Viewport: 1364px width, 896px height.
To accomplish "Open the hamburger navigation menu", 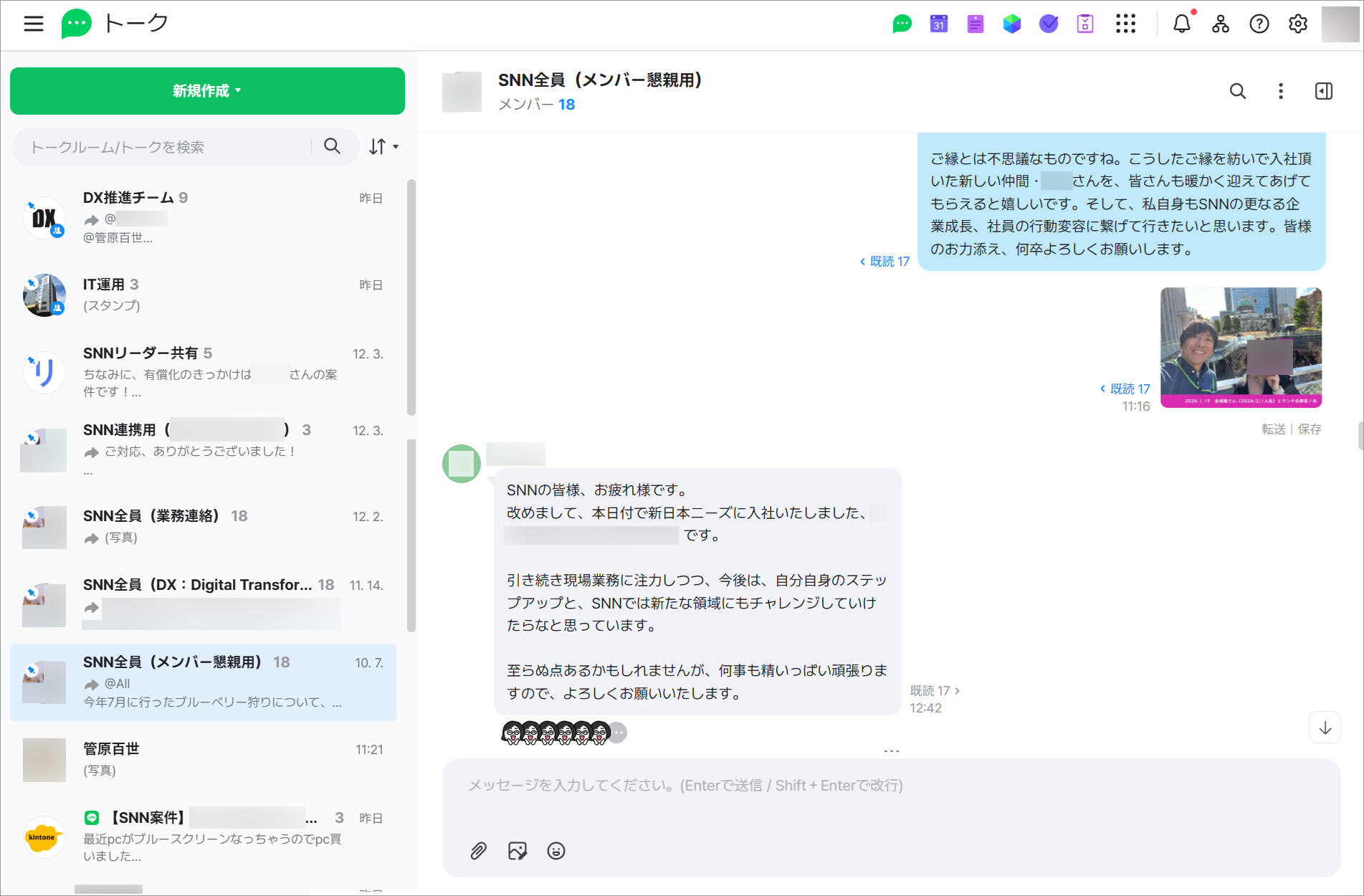I will 34,24.
